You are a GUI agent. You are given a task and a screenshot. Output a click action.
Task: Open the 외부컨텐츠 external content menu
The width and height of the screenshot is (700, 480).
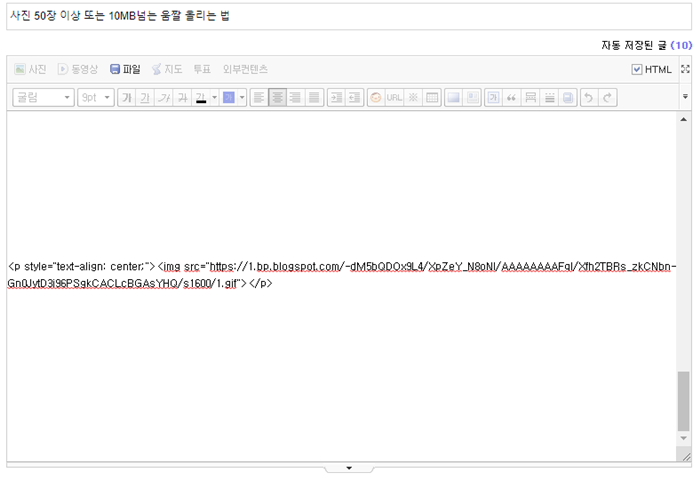(x=245, y=69)
